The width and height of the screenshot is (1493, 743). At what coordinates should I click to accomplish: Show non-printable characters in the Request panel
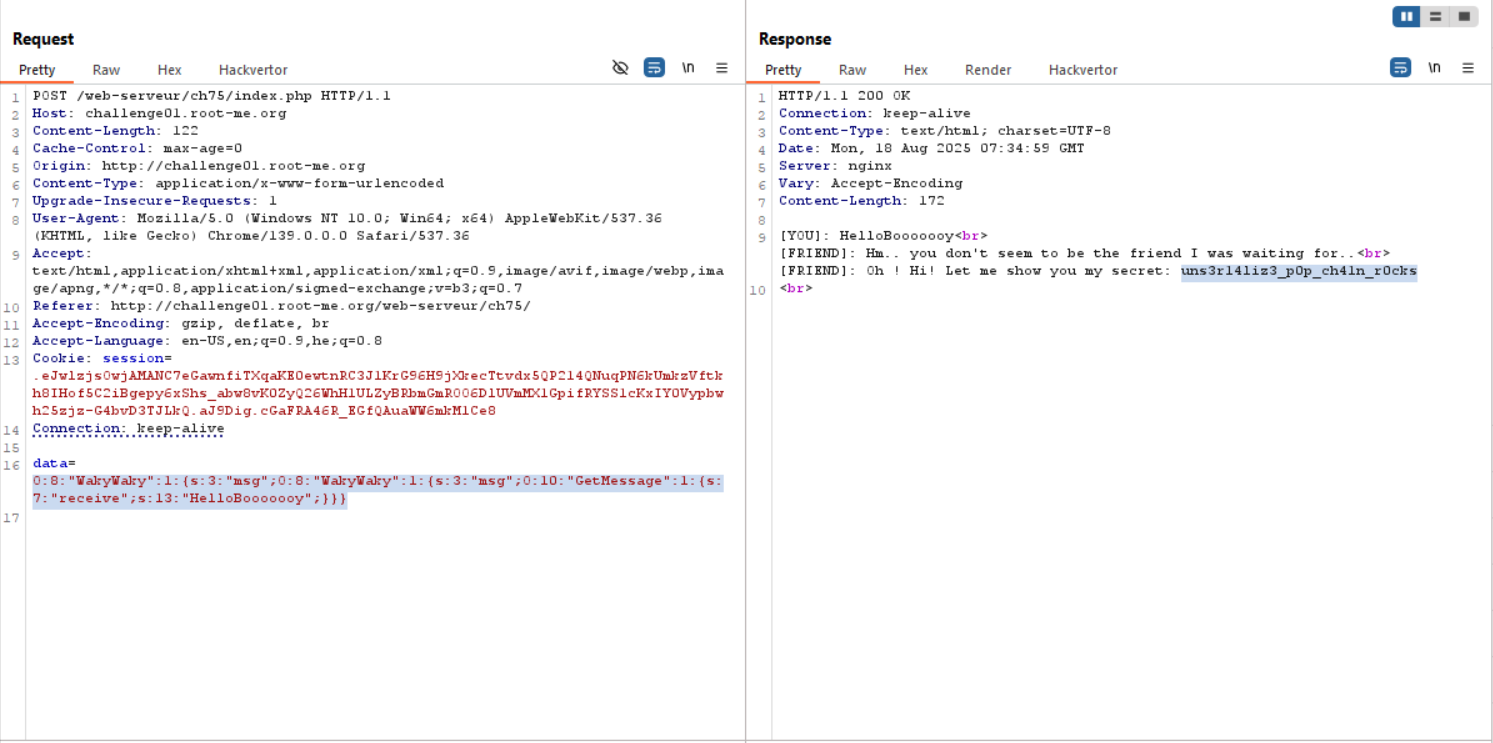688,68
